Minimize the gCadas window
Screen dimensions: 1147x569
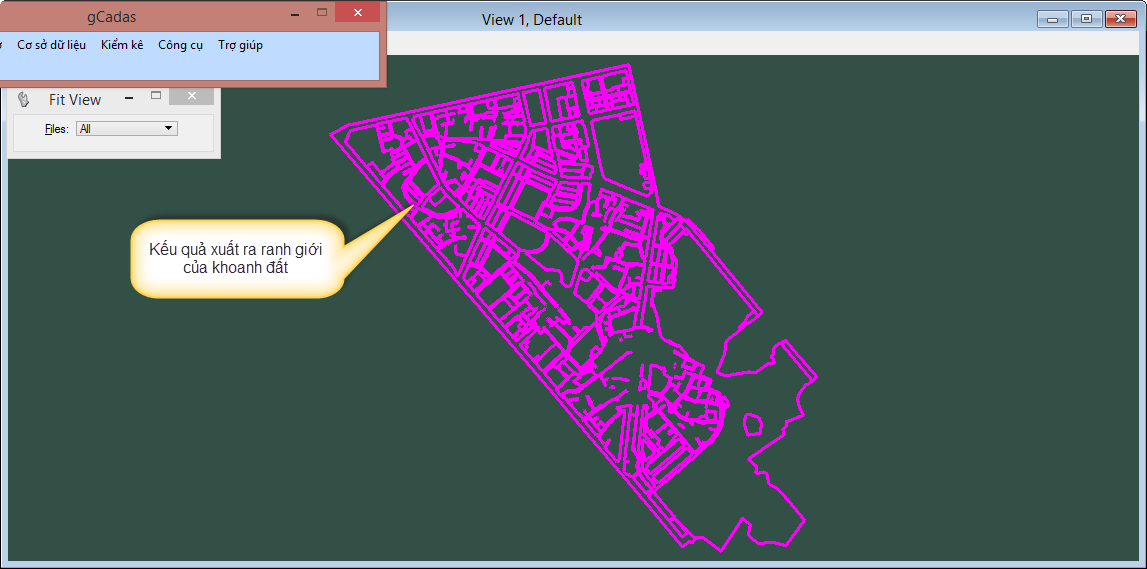(295, 14)
